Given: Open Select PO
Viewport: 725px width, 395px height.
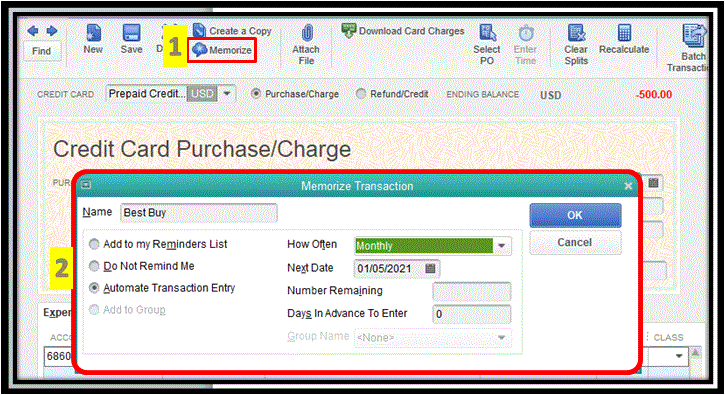Looking at the screenshot, I should pos(487,45).
